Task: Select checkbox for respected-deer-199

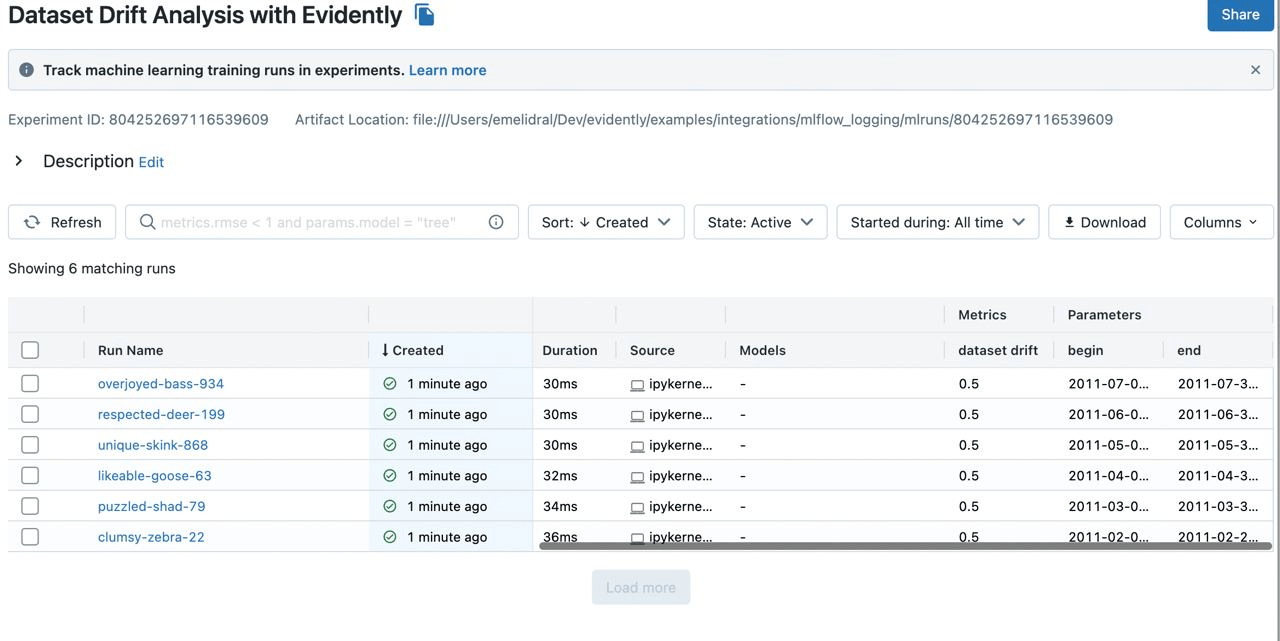Action: point(30,414)
